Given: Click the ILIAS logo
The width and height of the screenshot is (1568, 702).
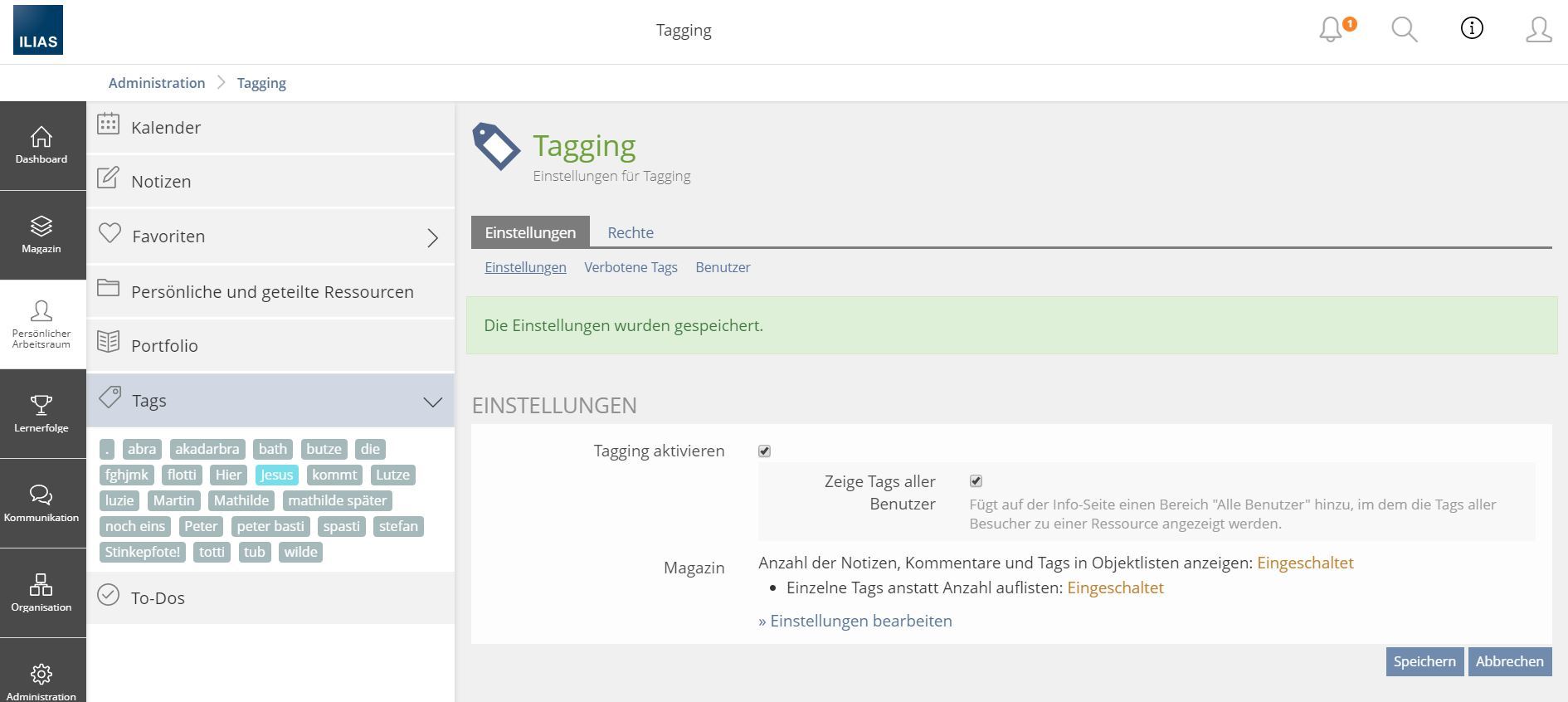Looking at the screenshot, I should (38, 30).
